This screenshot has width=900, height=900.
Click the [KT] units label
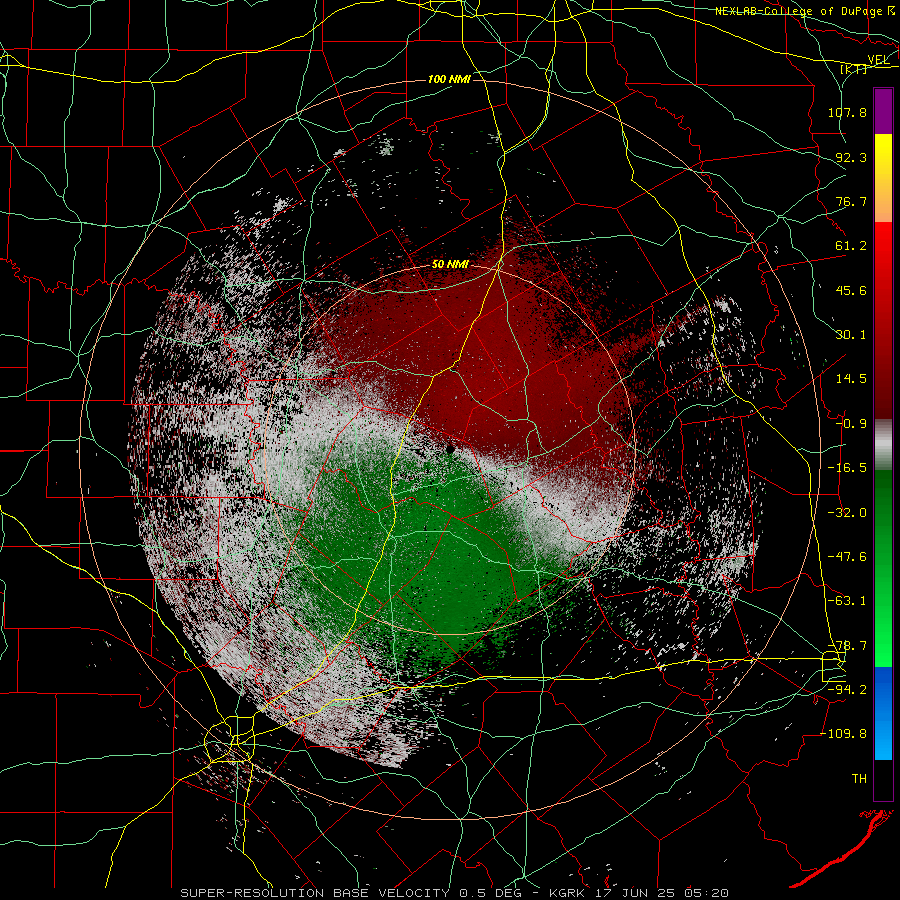[854, 69]
